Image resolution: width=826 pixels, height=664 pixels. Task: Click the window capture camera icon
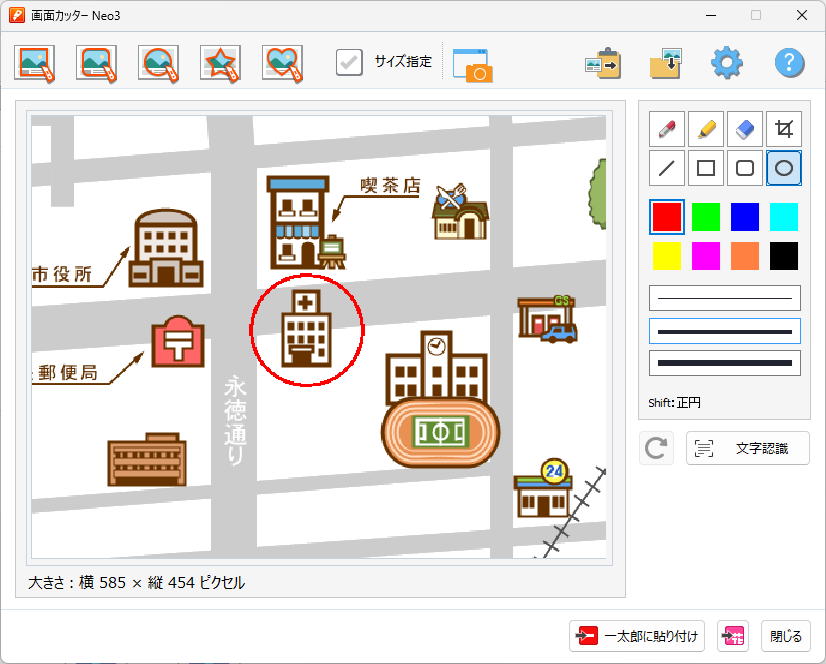(x=473, y=64)
